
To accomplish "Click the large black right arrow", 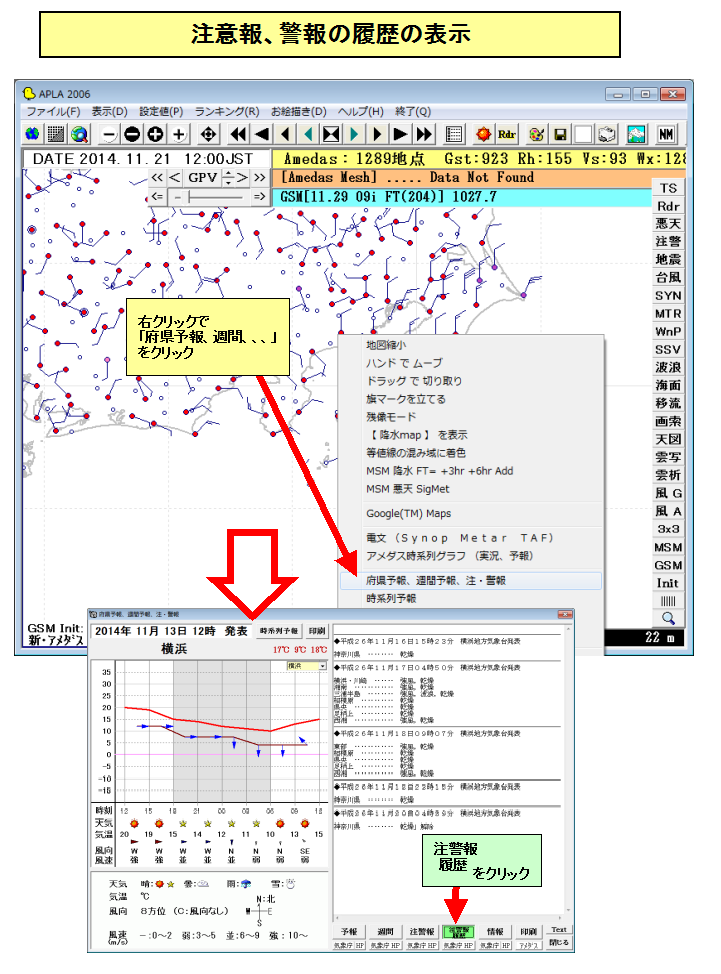I will tap(401, 134).
